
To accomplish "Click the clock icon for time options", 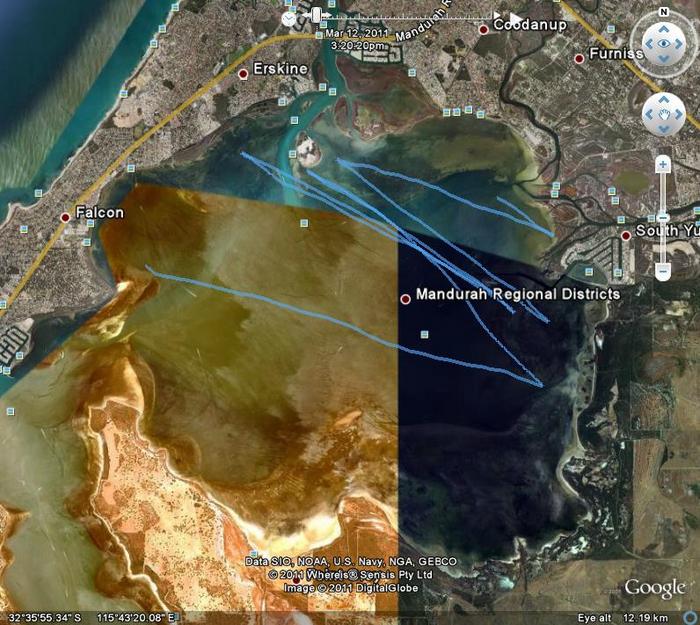I will (289, 18).
